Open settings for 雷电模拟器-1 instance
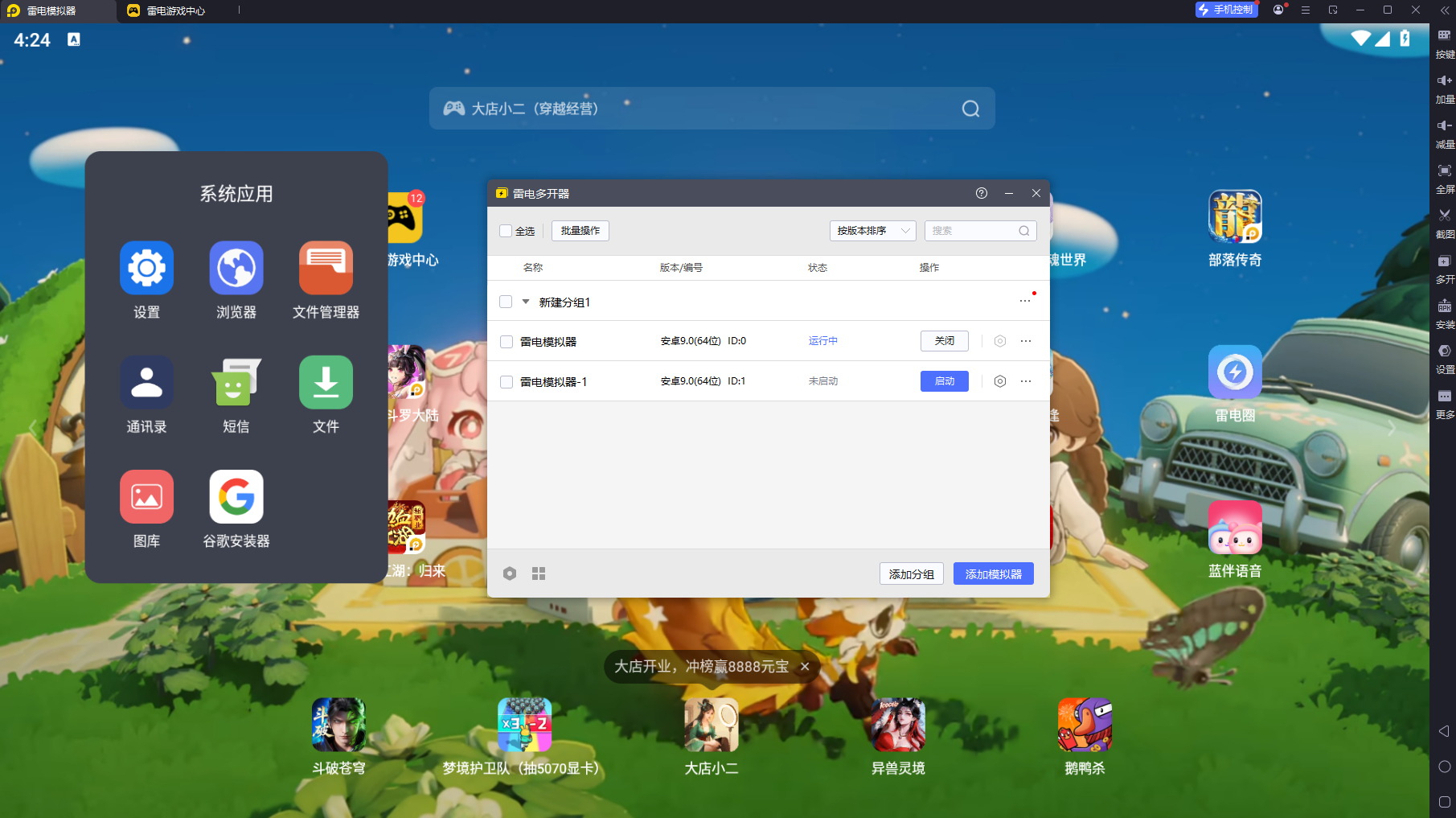This screenshot has height=818, width=1456. pyautogui.click(x=1000, y=381)
